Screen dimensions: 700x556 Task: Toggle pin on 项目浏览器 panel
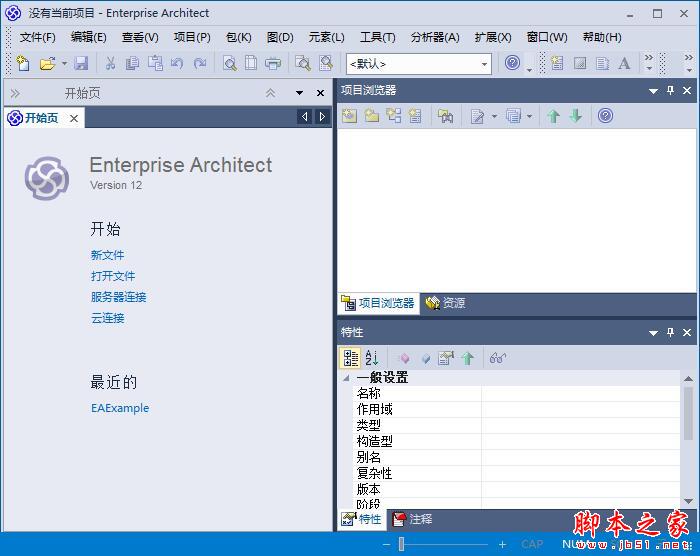pos(671,91)
